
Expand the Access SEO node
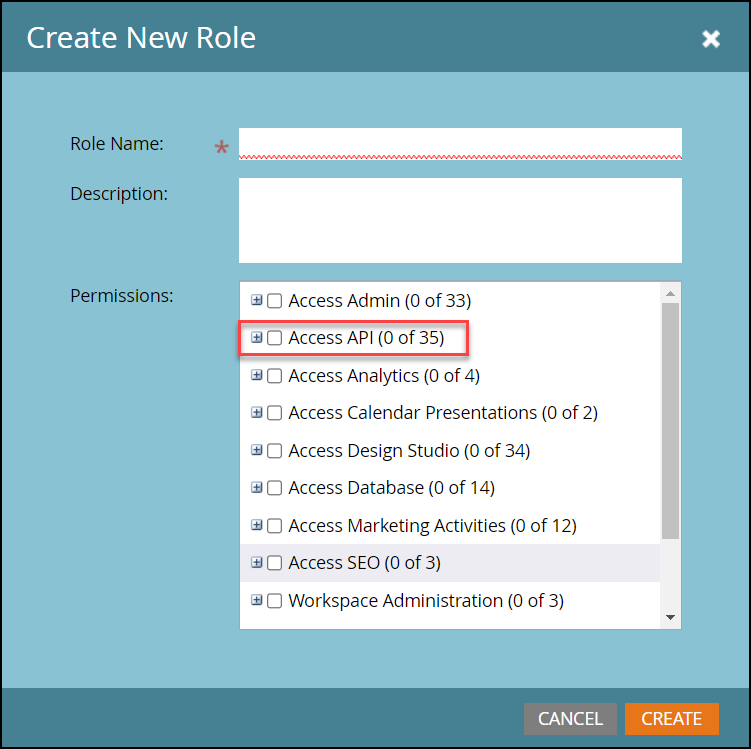257,562
